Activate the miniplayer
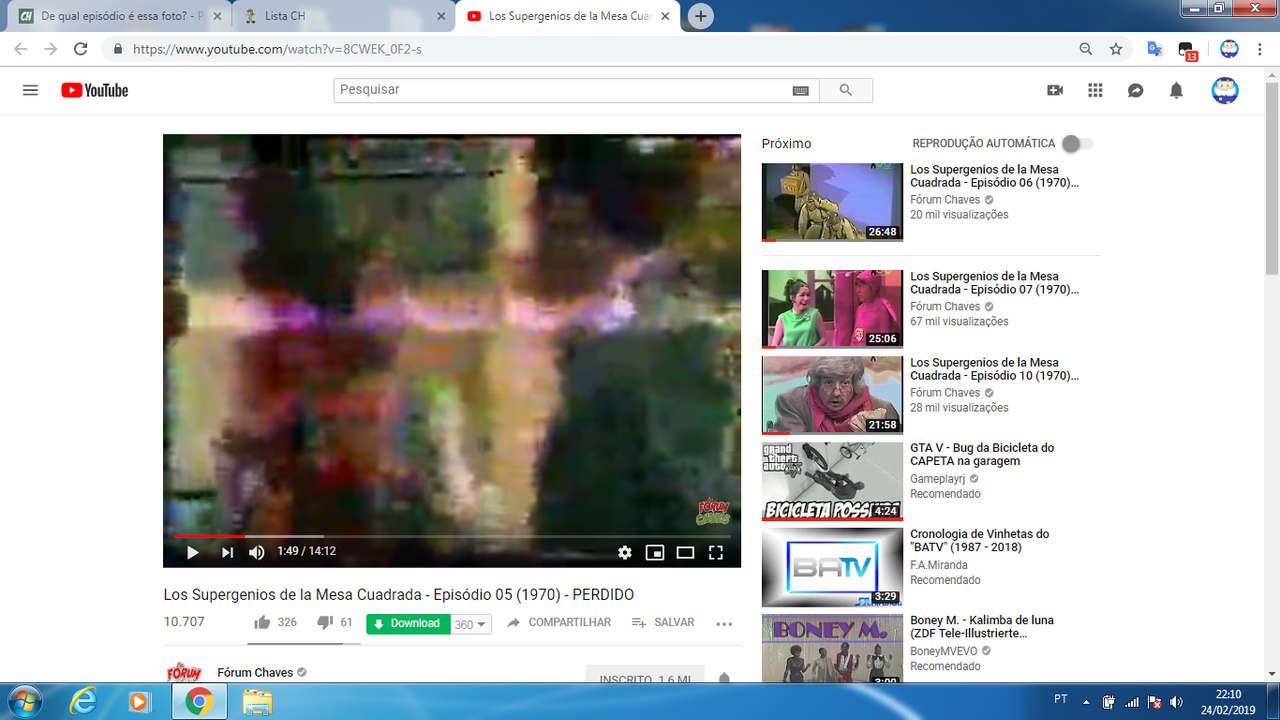 [x=655, y=552]
